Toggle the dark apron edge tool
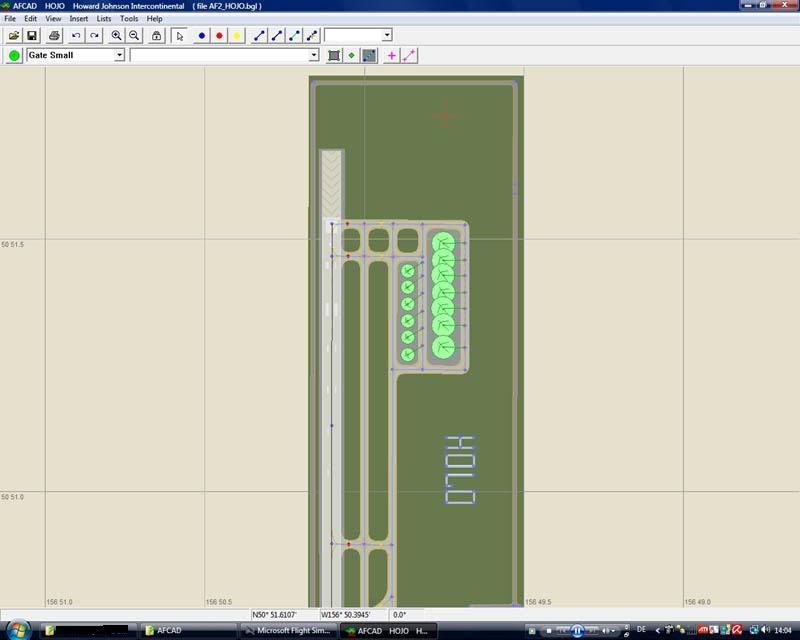Screen dimensions: 800x640 [369, 55]
